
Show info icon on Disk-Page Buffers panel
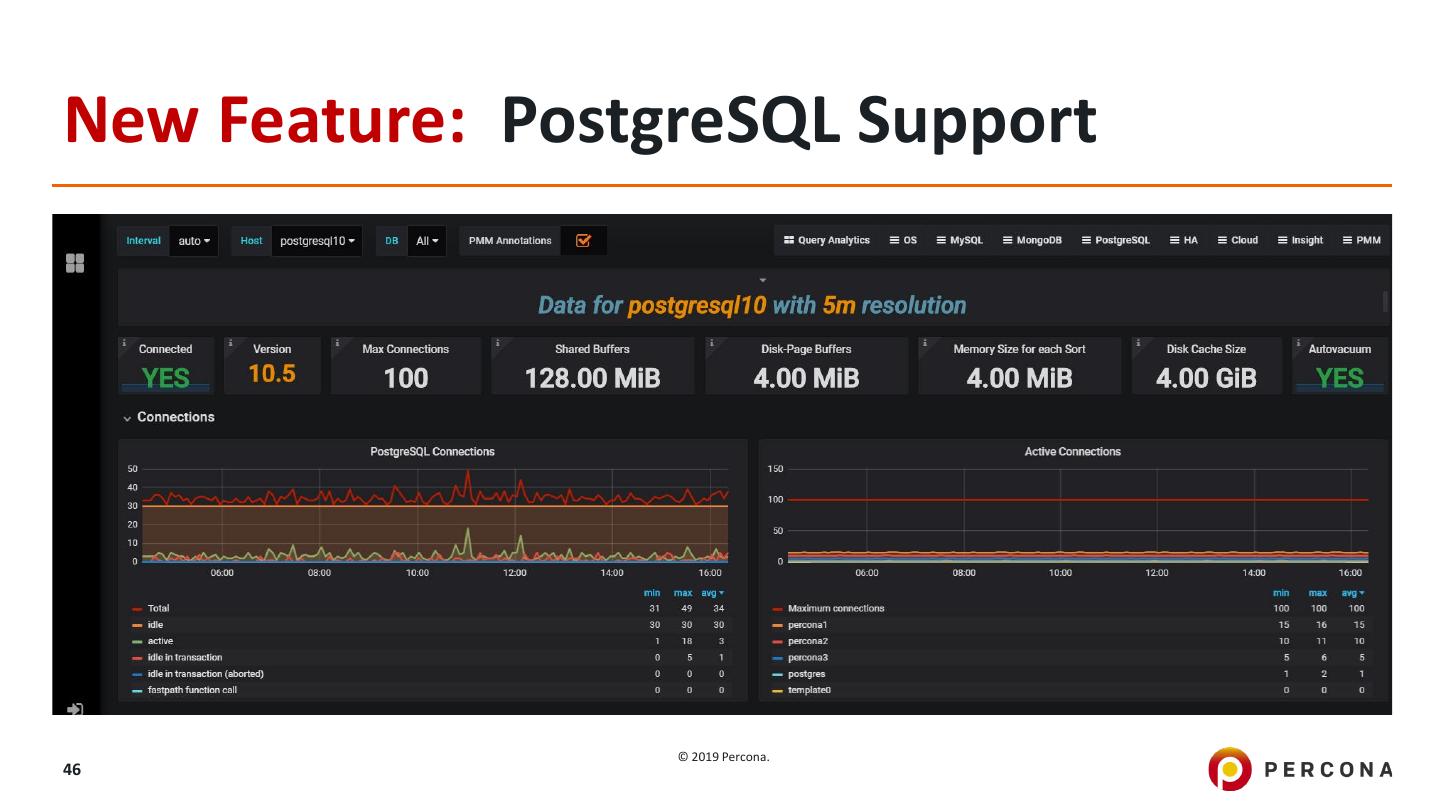coord(711,343)
